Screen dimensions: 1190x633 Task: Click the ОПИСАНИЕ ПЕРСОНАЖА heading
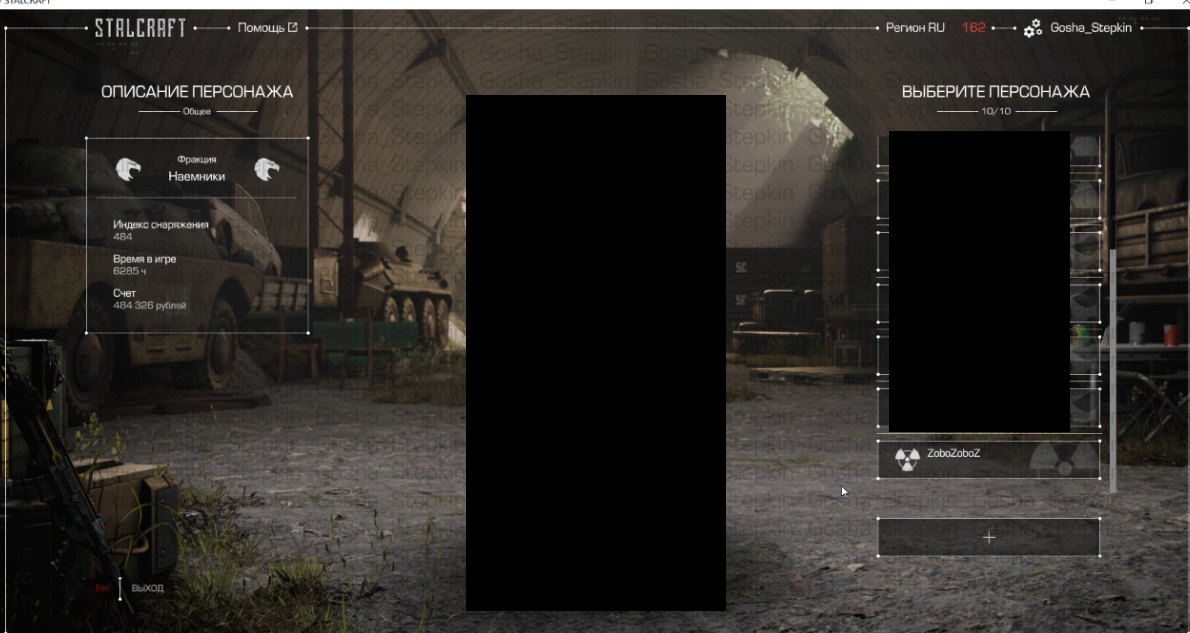[197, 92]
